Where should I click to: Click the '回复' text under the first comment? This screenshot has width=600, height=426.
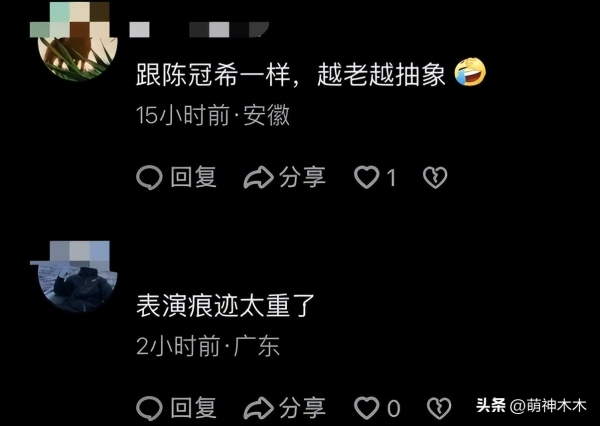[194, 177]
